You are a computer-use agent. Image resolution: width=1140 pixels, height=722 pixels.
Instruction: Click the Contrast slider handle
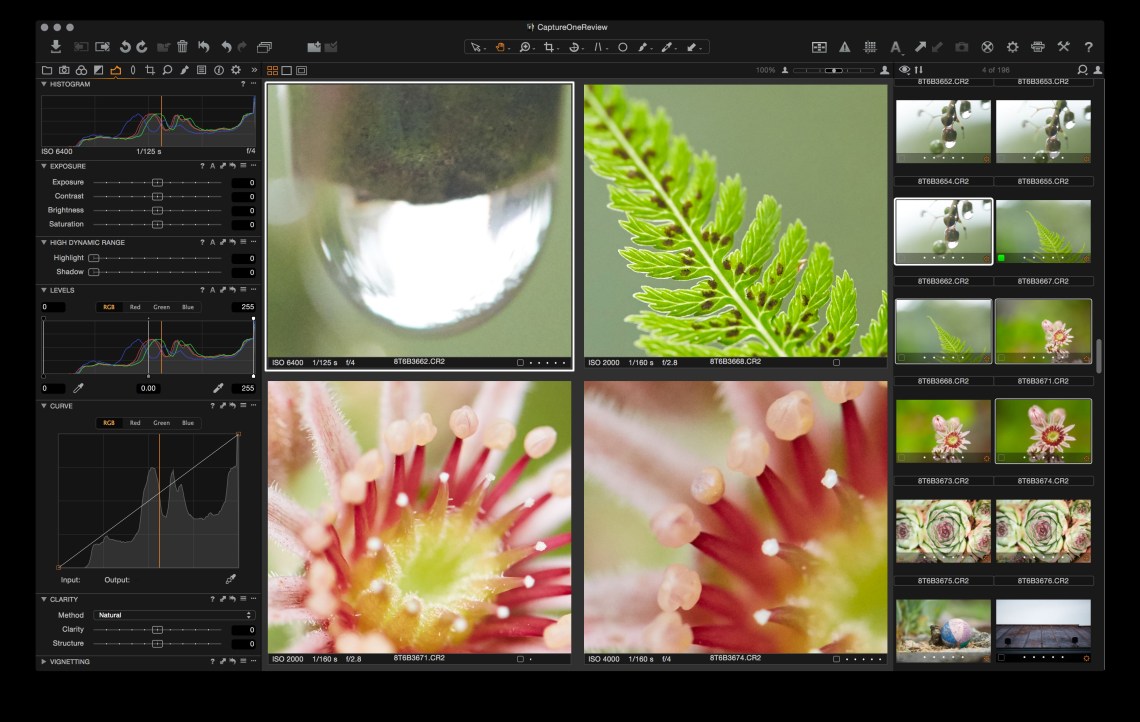(x=157, y=197)
